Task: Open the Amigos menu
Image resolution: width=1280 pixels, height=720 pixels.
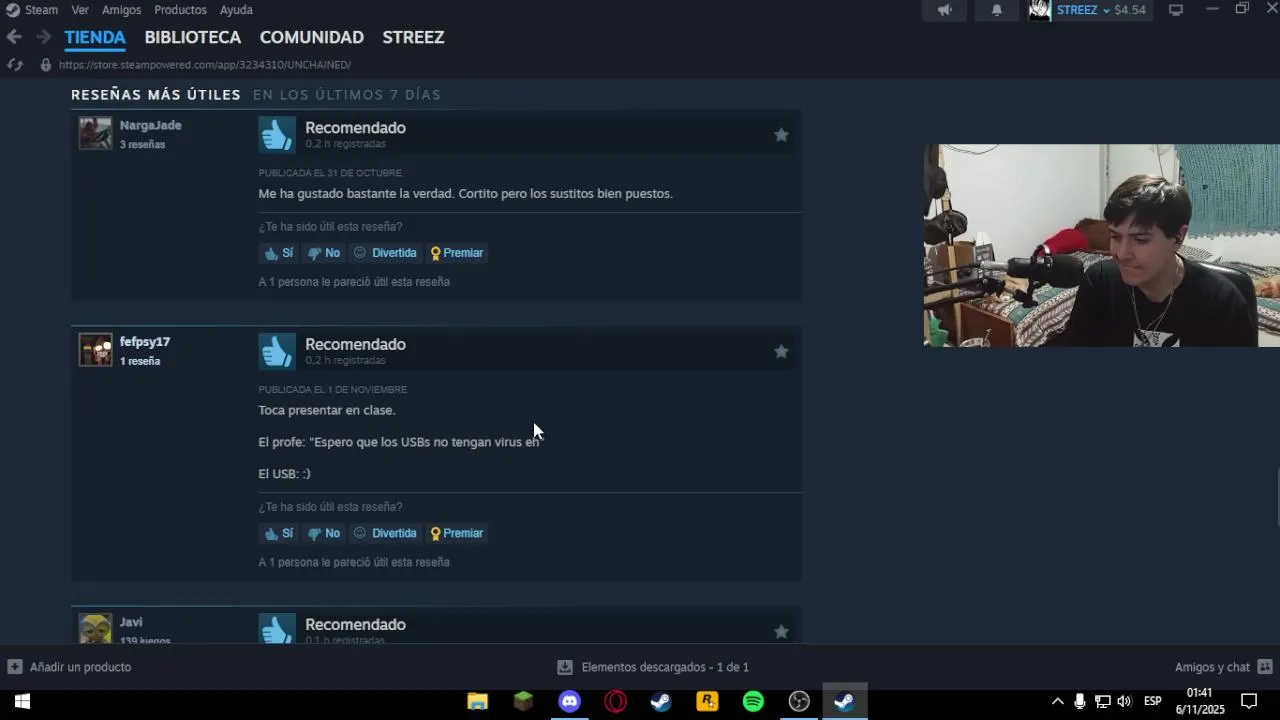Action: point(121,10)
